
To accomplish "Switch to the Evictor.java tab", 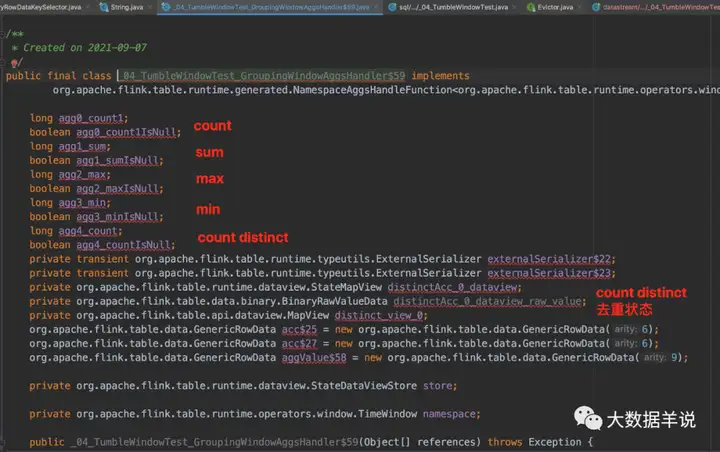I will [555, 7].
